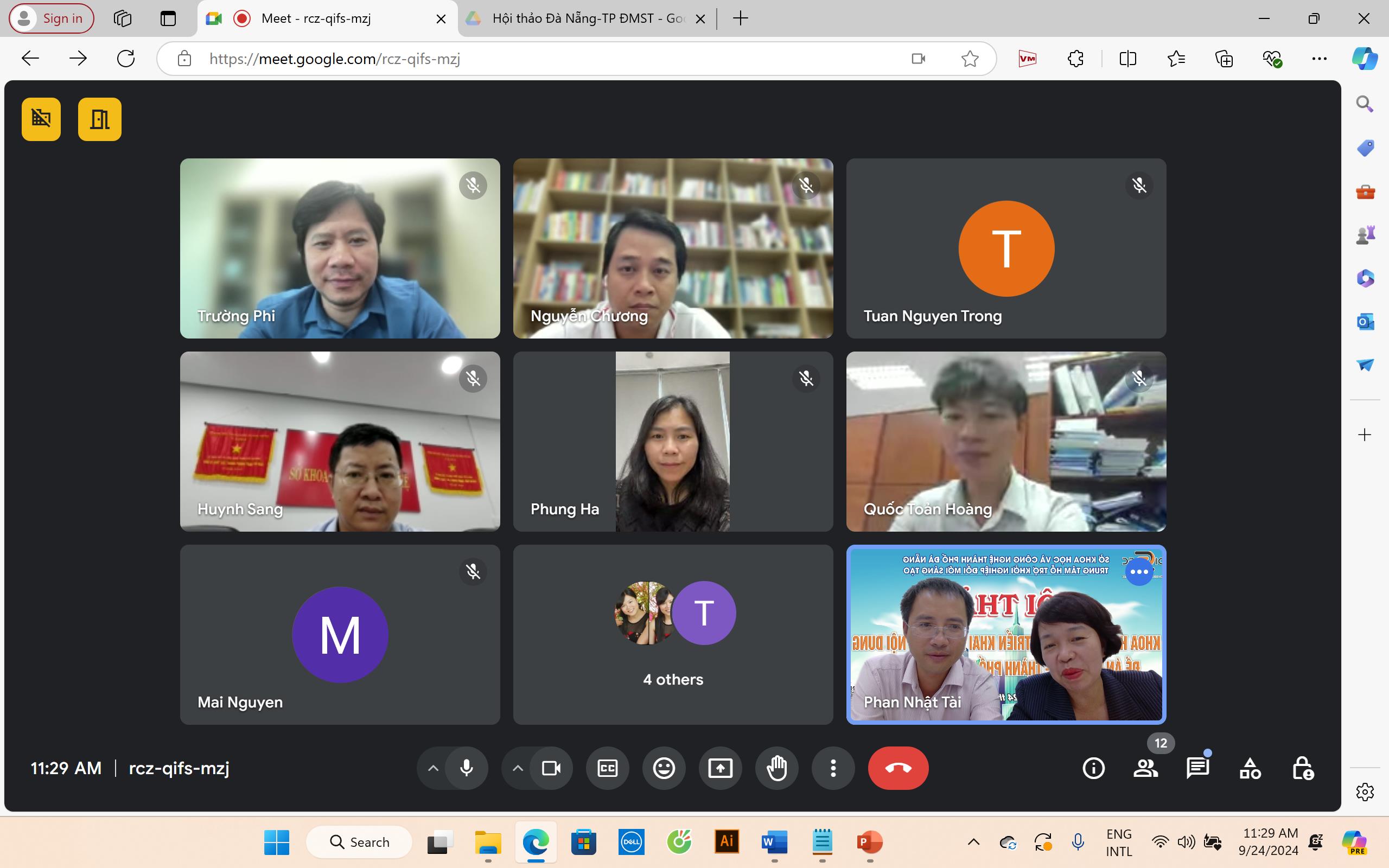Show the participants people panel
Image resolution: width=1389 pixels, height=868 pixels.
1145,768
